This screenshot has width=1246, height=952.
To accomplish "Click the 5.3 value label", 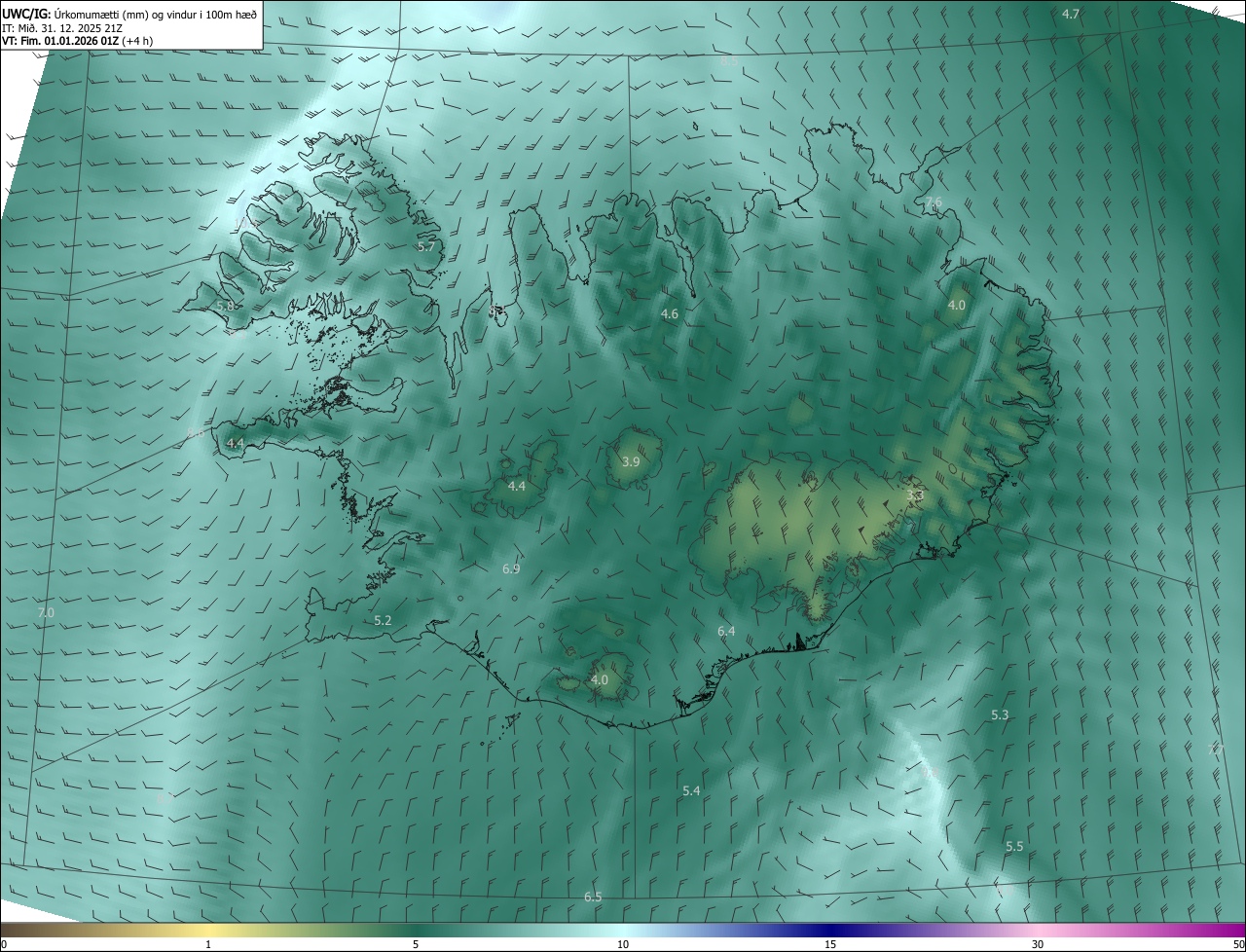I will click(x=1000, y=714).
